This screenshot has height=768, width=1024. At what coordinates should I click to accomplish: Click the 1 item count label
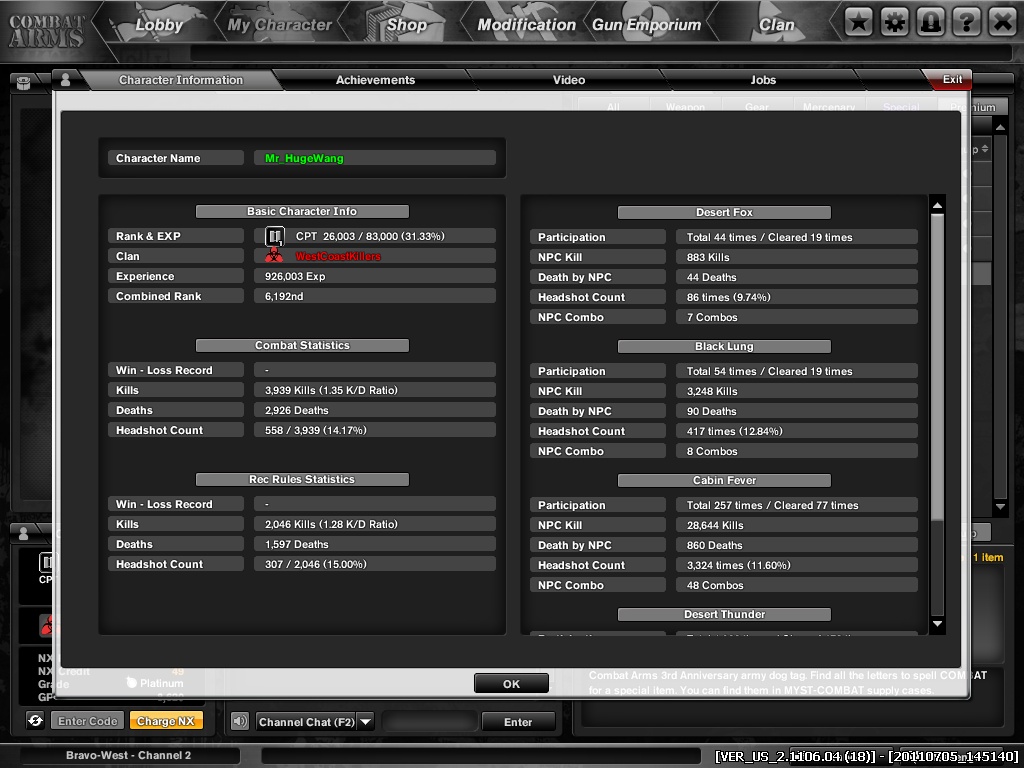point(988,557)
